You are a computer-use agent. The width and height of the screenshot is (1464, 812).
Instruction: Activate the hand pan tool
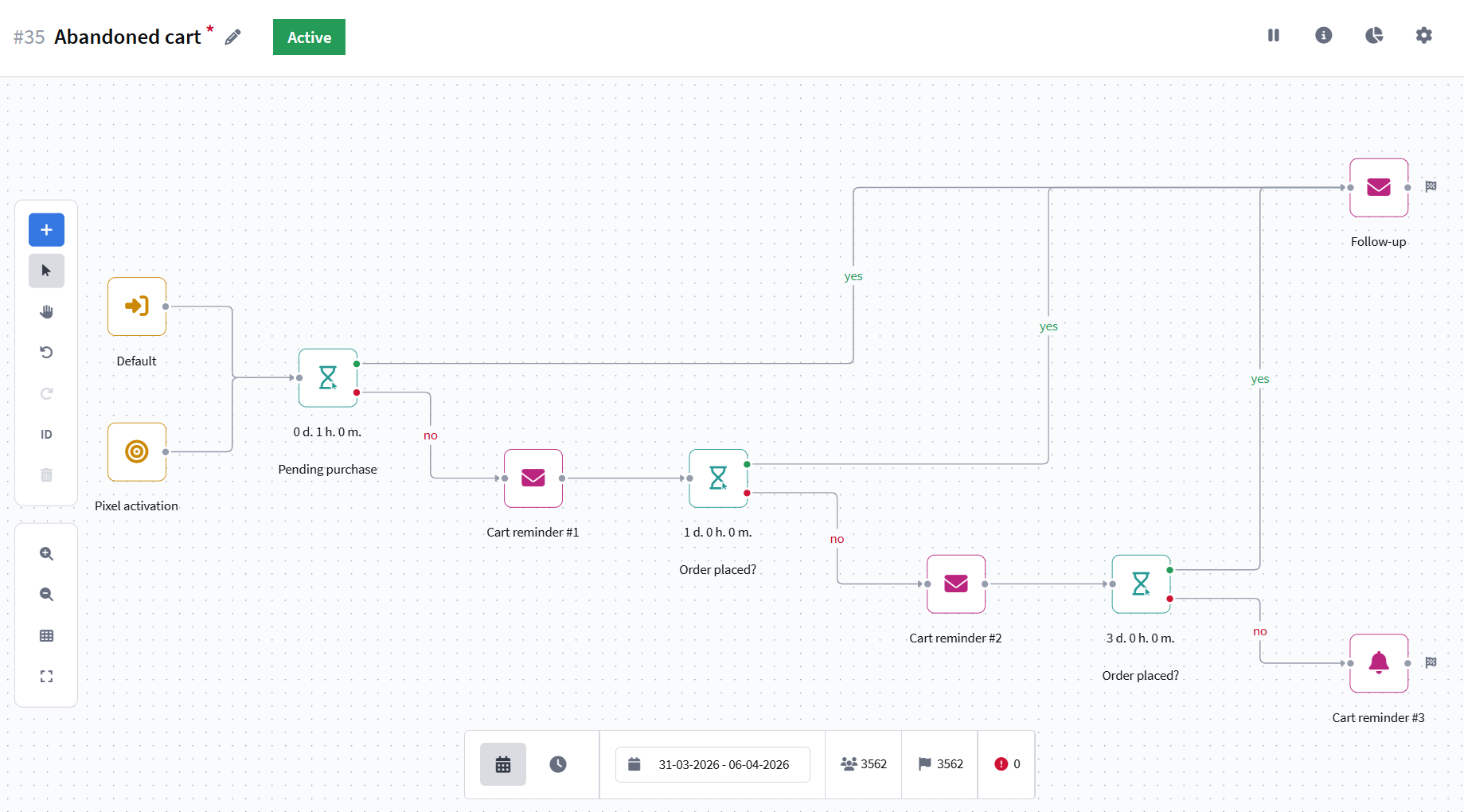(46, 311)
